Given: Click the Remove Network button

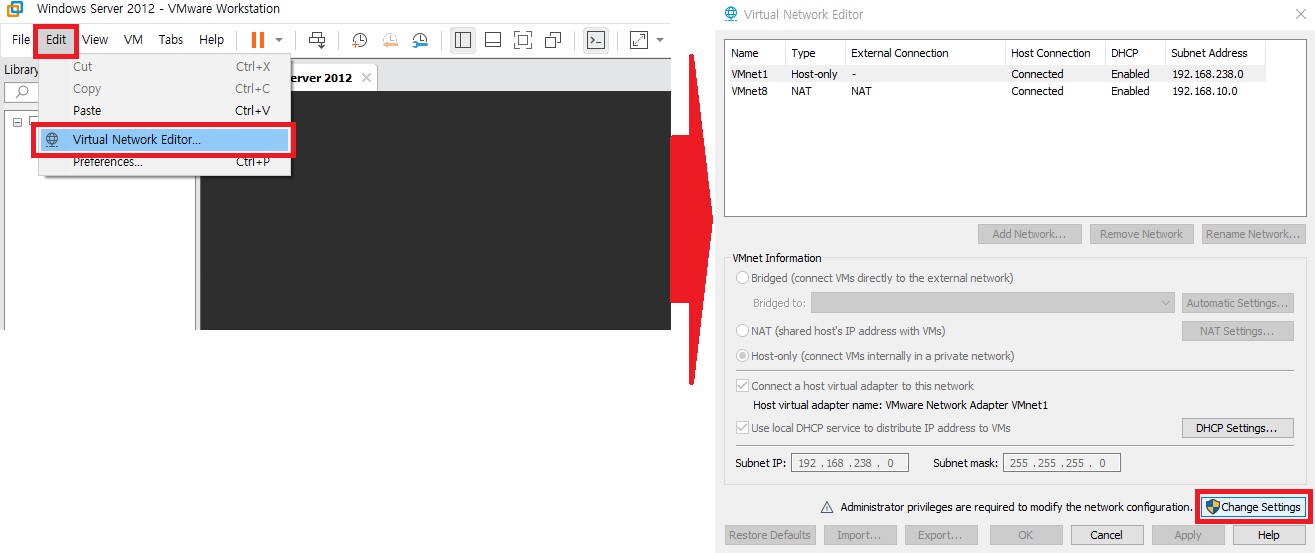Looking at the screenshot, I should tap(1141, 234).
